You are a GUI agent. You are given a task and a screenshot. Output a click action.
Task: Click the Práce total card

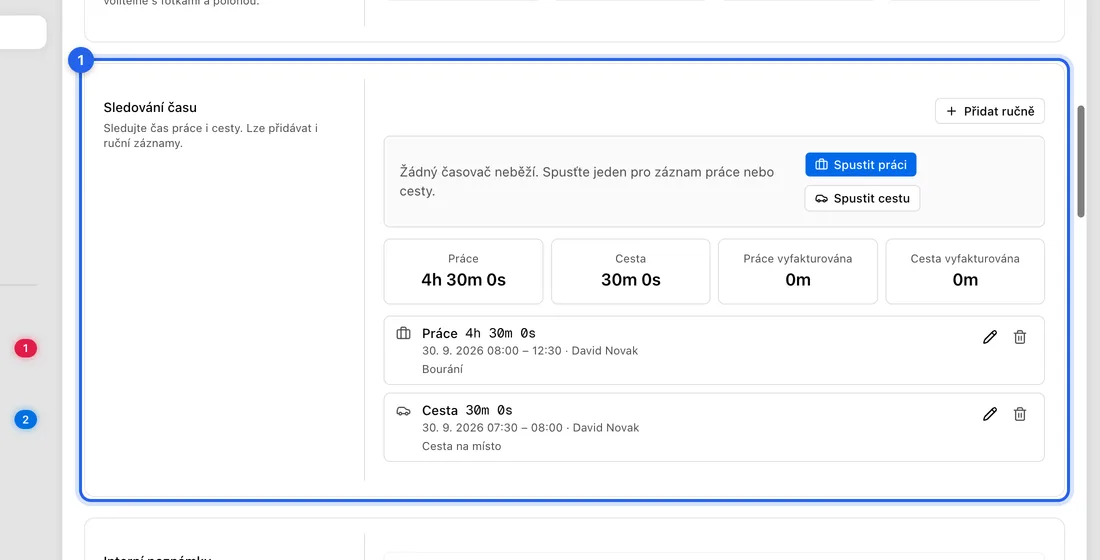point(464,272)
